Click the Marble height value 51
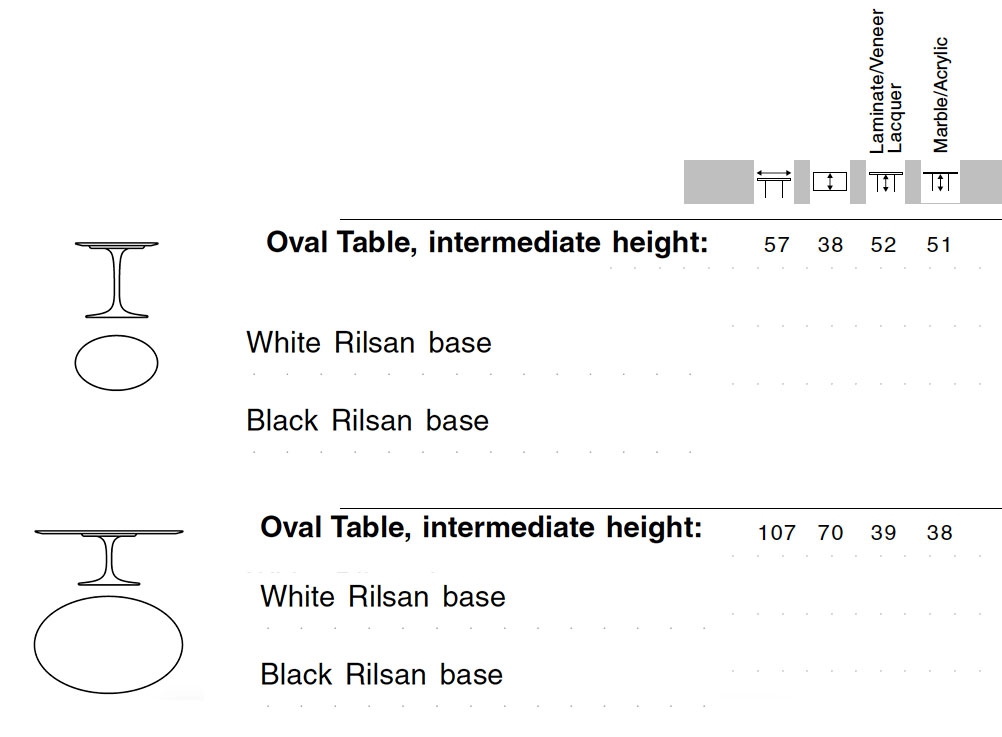1002x737 pixels. click(x=939, y=244)
